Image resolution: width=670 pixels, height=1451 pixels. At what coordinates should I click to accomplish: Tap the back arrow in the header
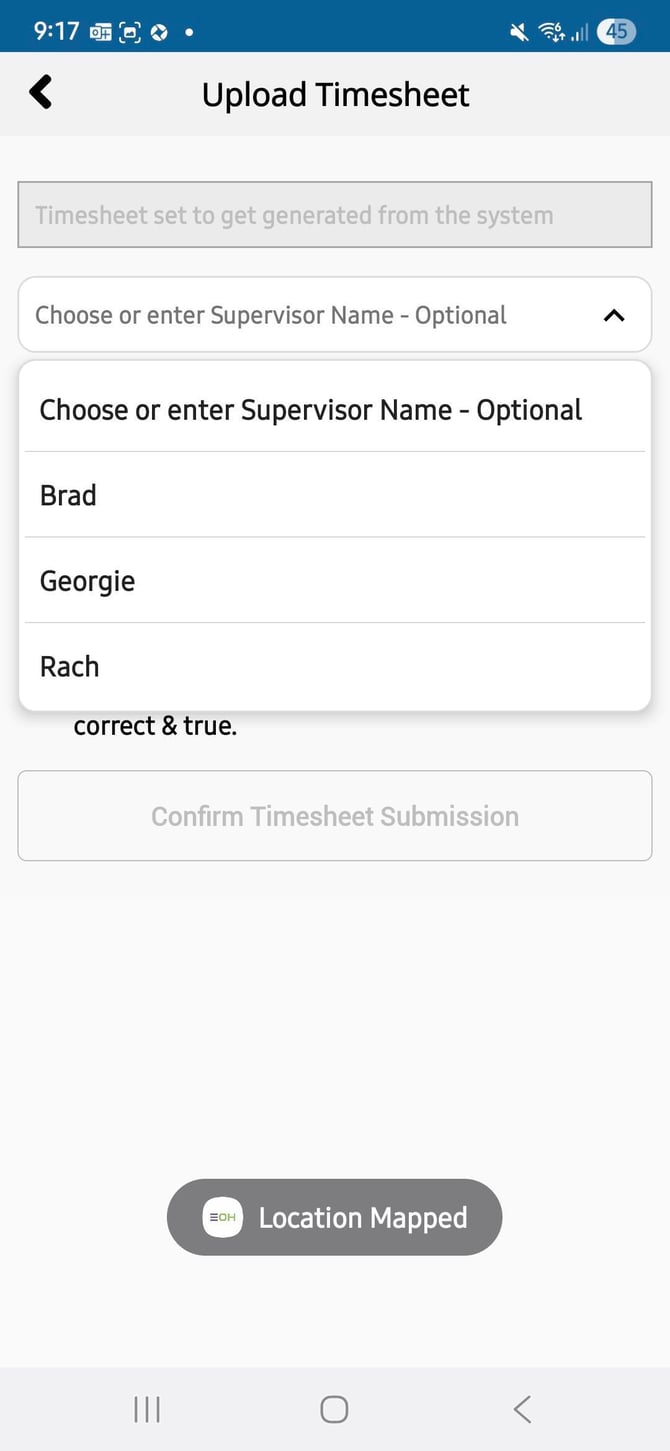tap(41, 93)
